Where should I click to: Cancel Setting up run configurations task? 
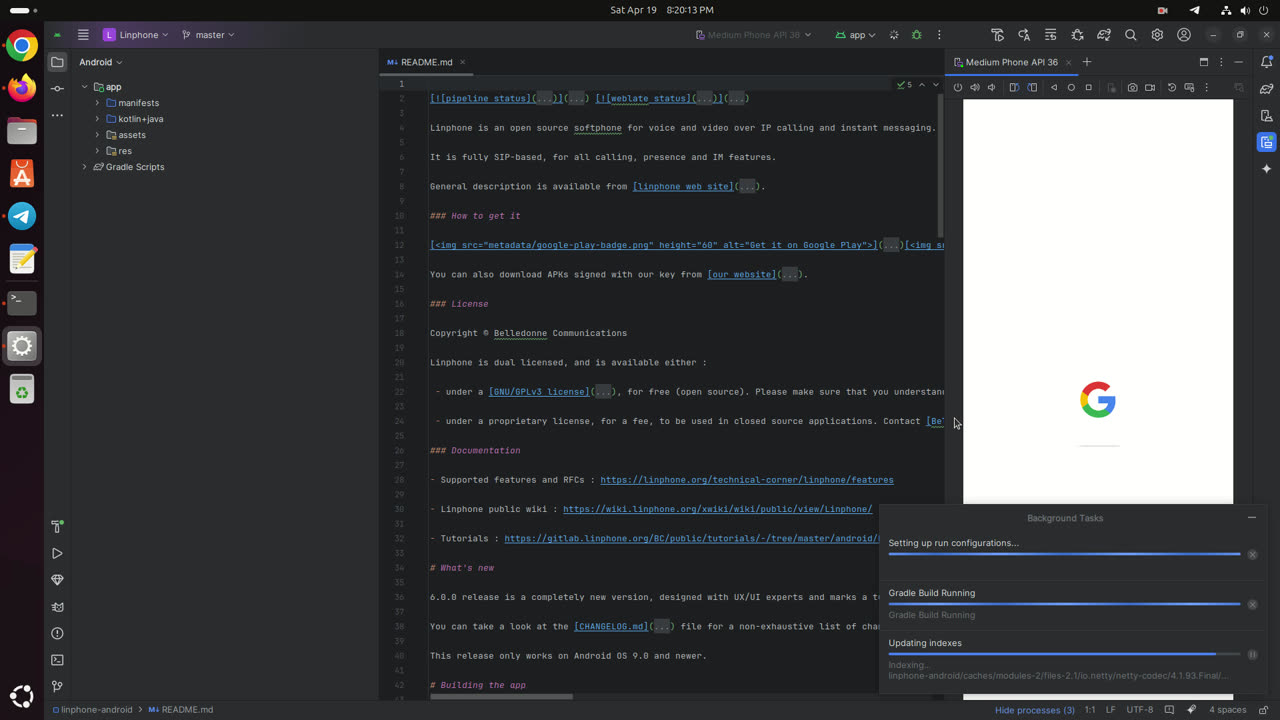pos(1252,555)
